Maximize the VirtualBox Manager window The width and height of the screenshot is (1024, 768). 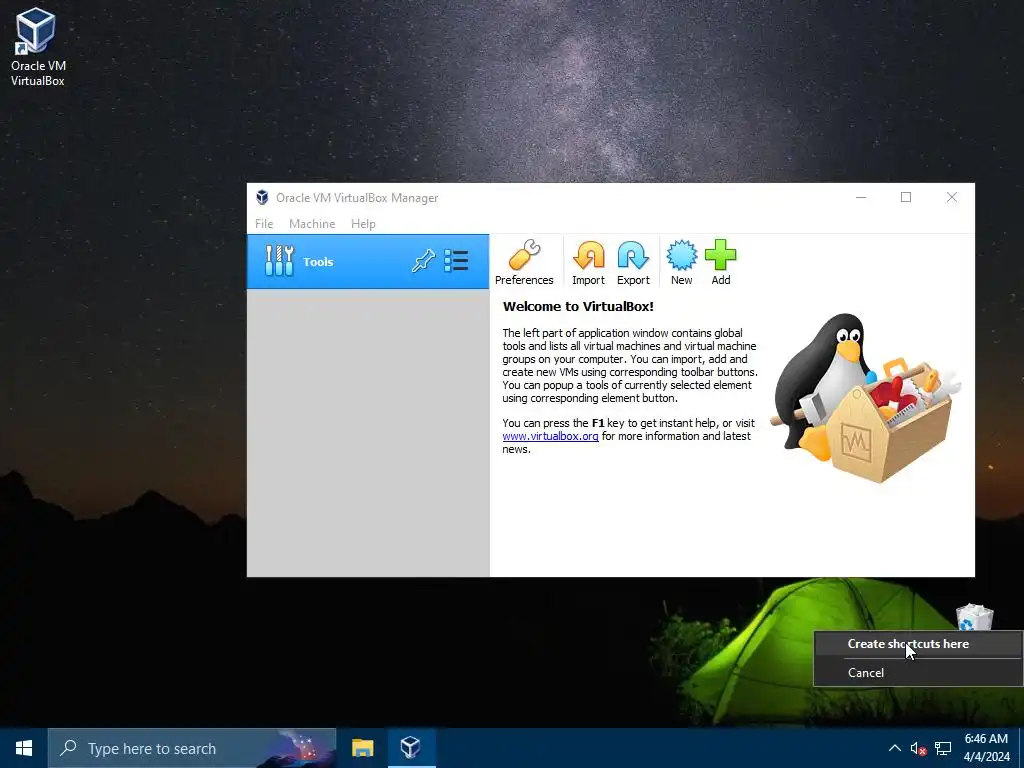coord(906,197)
